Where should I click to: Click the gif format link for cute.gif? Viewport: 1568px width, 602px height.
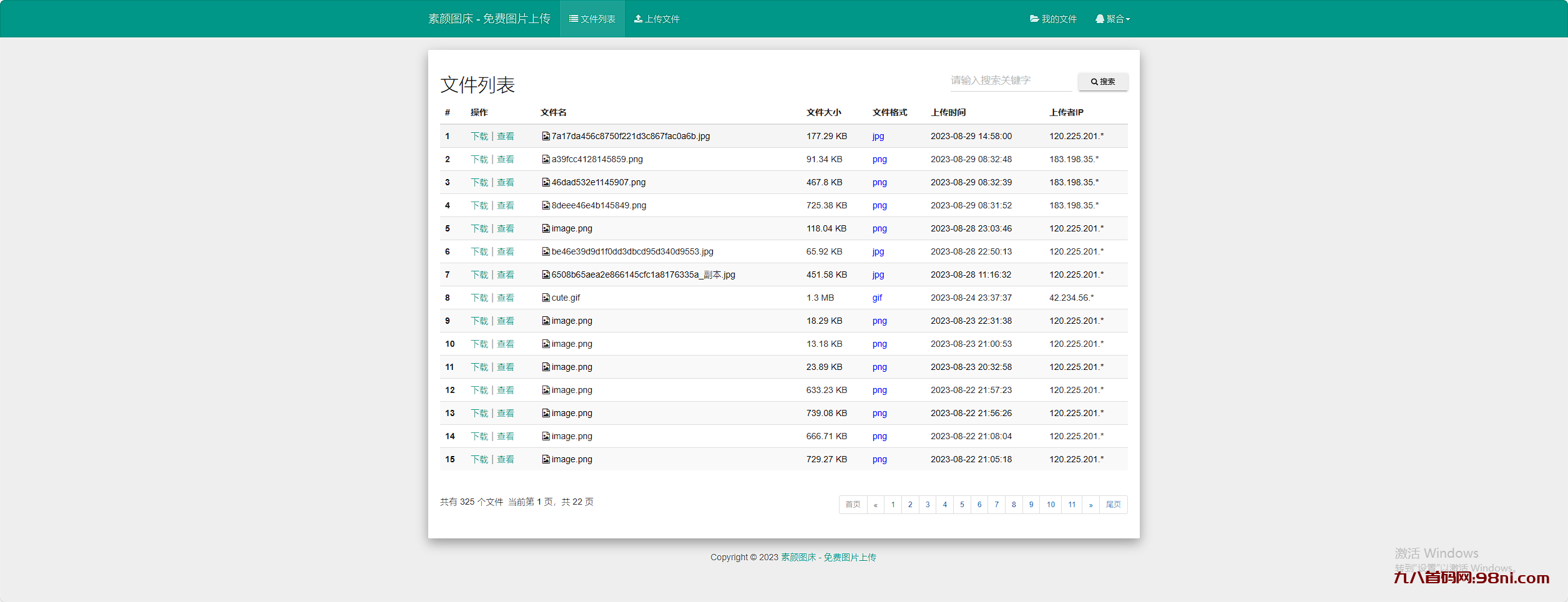(877, 298)
